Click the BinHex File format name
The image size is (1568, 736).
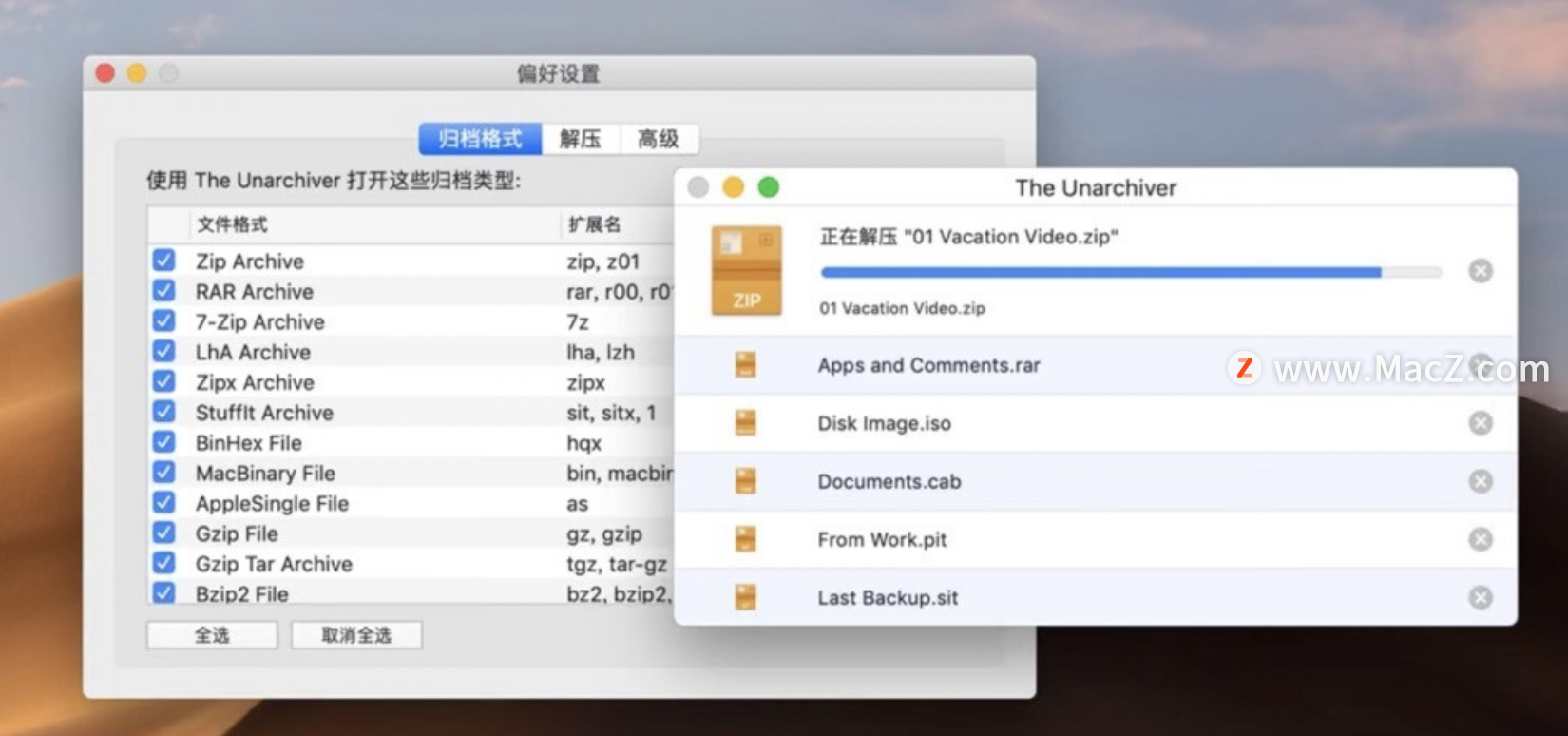pyautogui.click(x=249, y=443)
